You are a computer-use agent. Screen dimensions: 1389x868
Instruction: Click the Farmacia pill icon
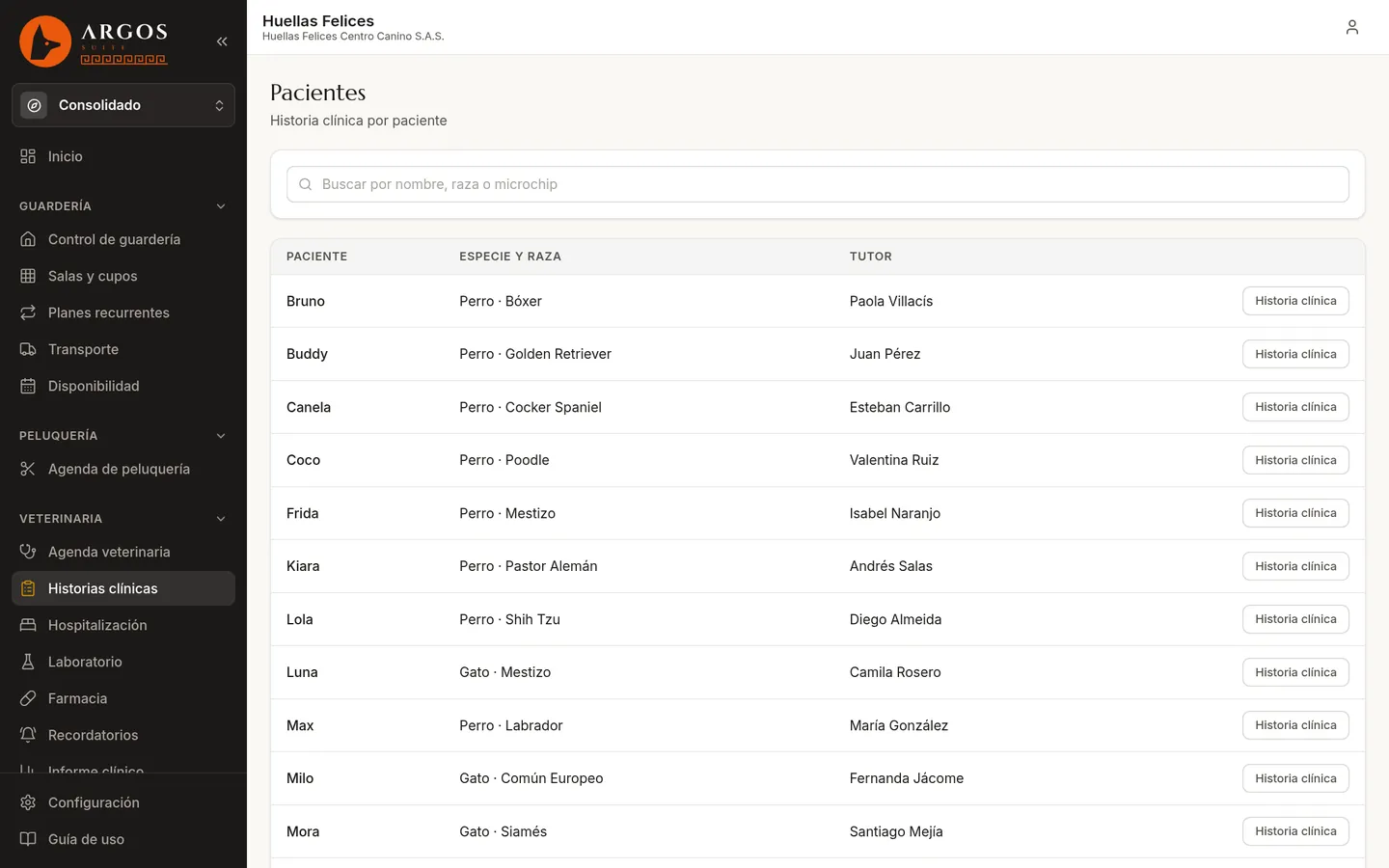tap(28, 698)
